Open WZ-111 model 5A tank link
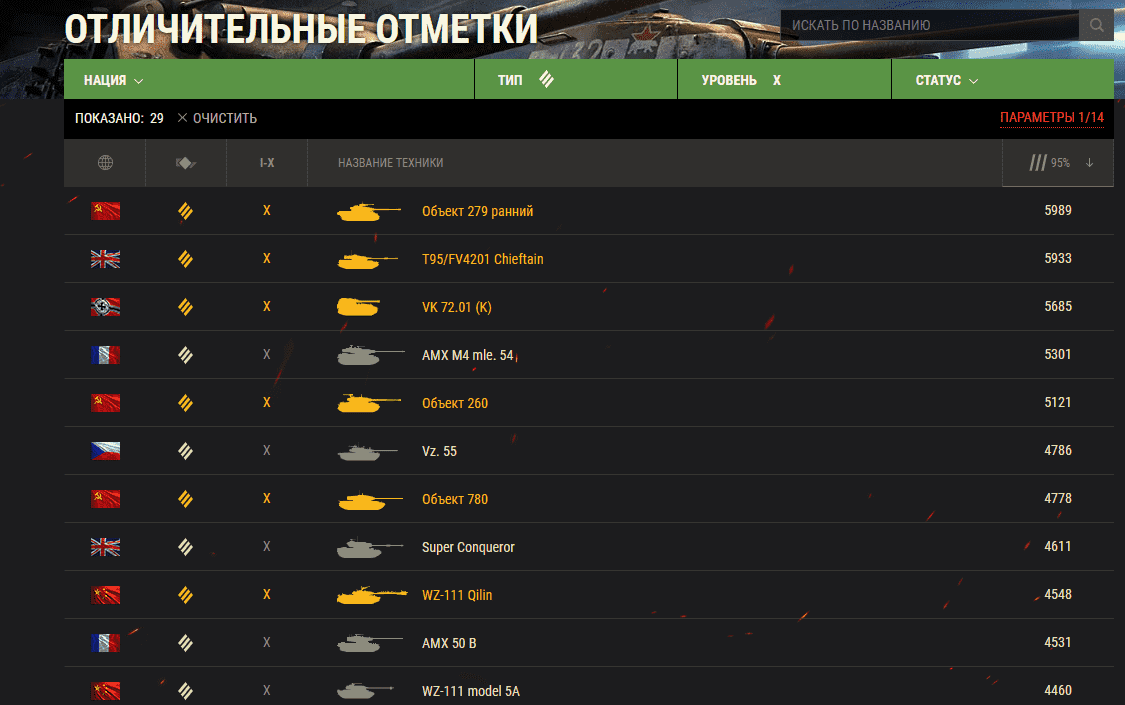This screenshot has width=1125, height=705. [471, 691]
